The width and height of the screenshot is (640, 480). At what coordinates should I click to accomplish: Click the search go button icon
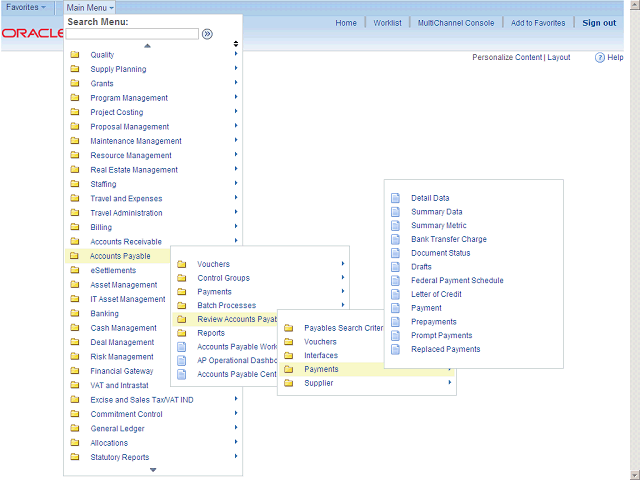click(x=207, y=33)
